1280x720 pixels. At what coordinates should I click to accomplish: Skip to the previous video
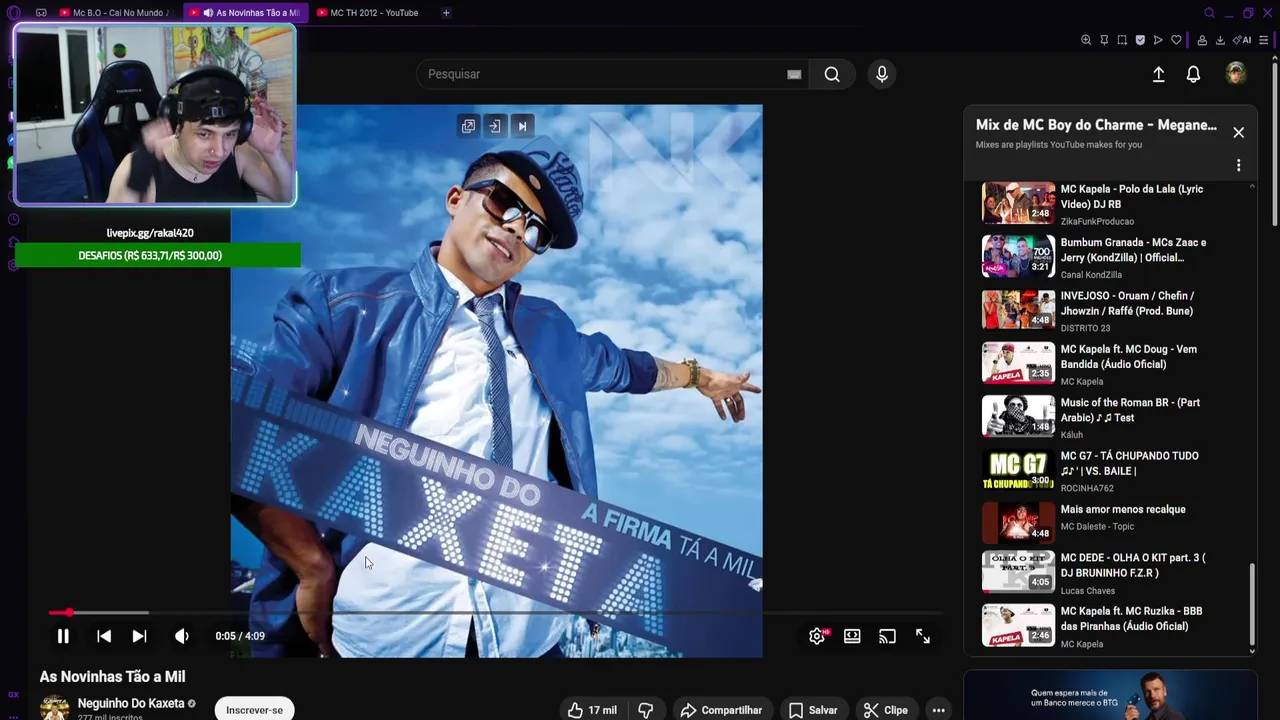click(x=104, y=636)
